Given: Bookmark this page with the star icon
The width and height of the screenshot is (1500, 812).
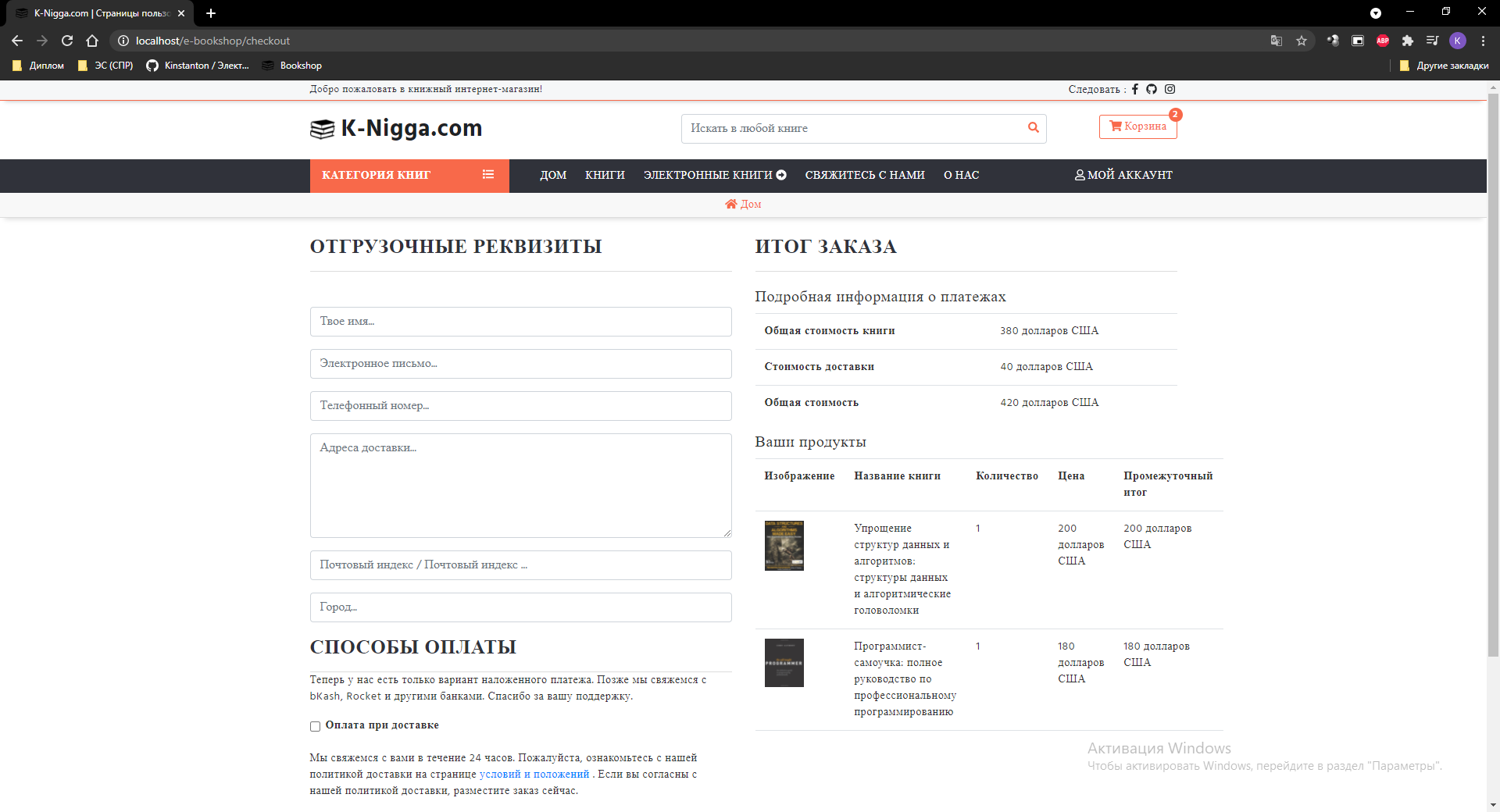Looking at the screenshot, I should [1302, 41].
